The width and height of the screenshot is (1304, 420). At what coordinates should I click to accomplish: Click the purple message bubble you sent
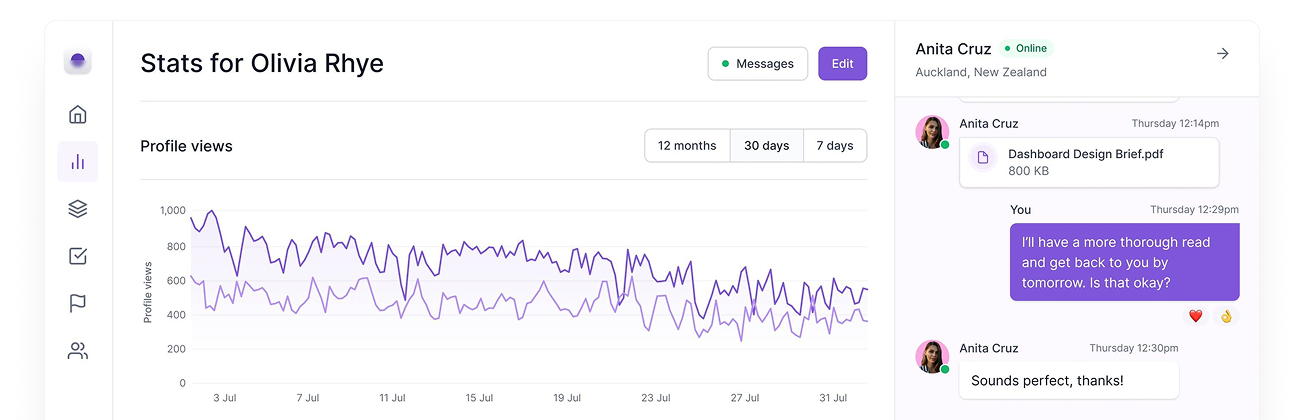point(1124,262)
